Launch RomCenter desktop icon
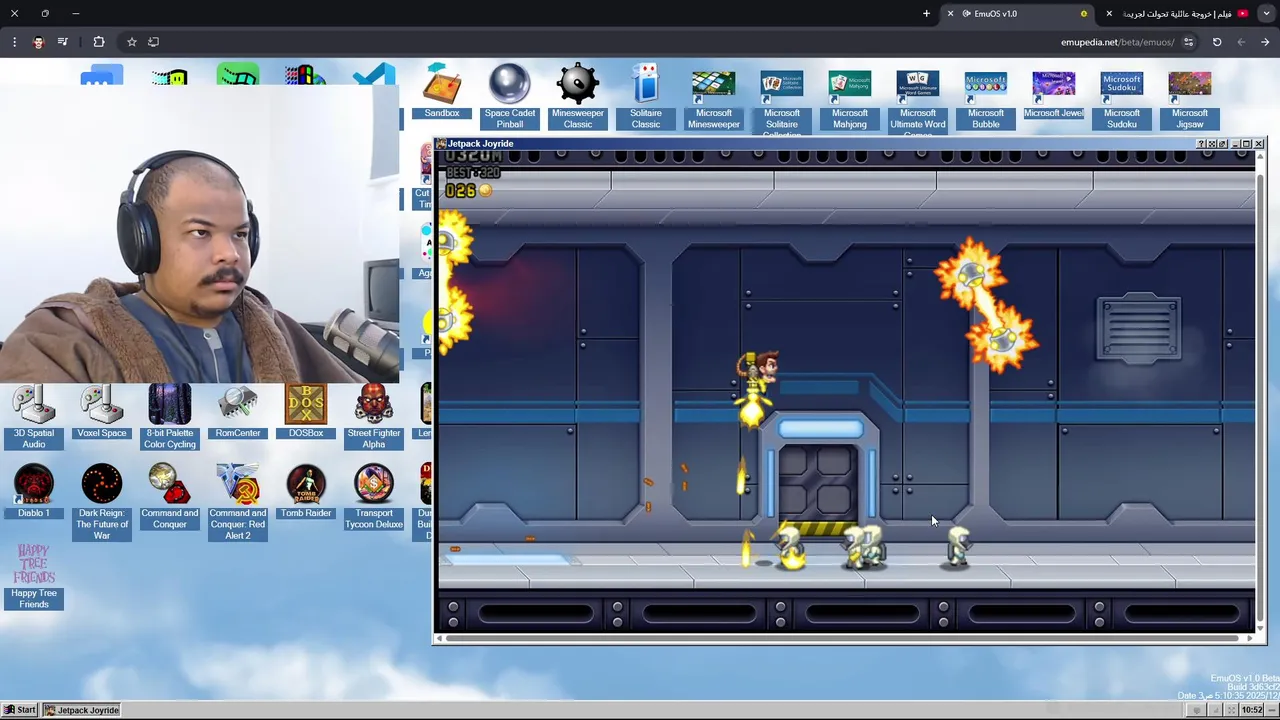1280x720 pixels. coord(238,412)
